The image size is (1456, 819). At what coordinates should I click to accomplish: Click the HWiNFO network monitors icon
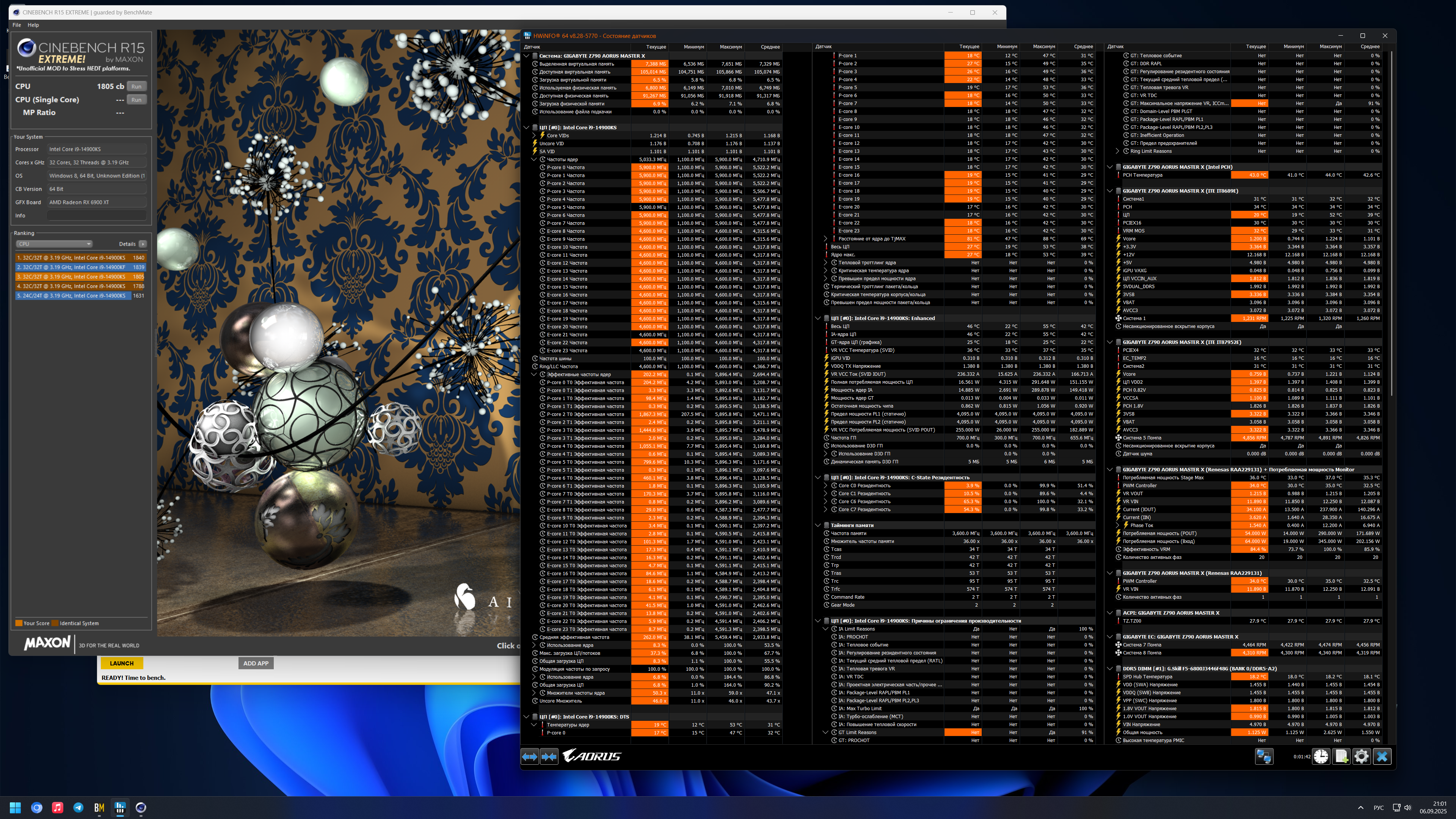1264,756
